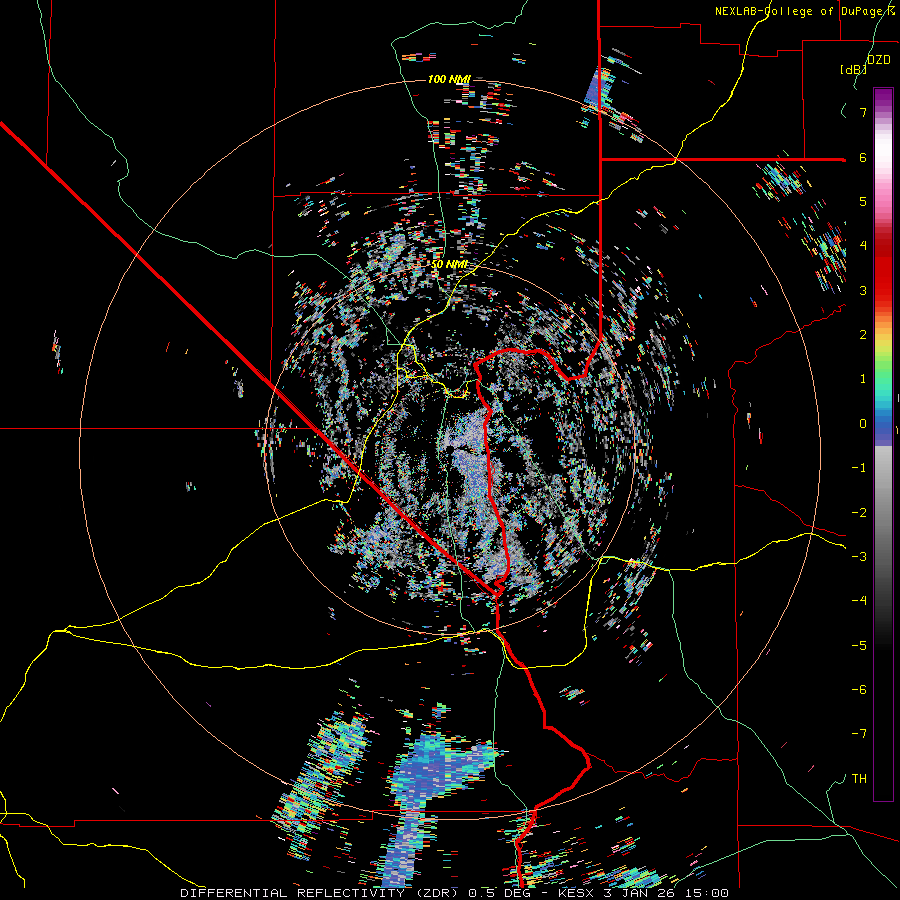Select the -5 value on the color scale
Image resolution: width=900 pixels, height=900 pixels.
tap(859, 646)
